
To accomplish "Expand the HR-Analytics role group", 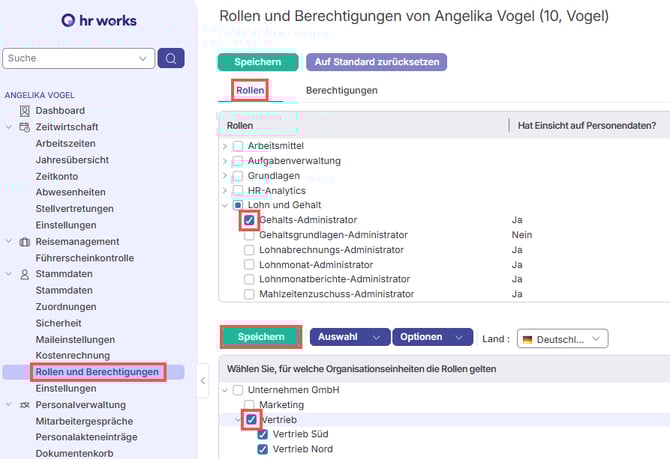I will (x=225, y=191).
